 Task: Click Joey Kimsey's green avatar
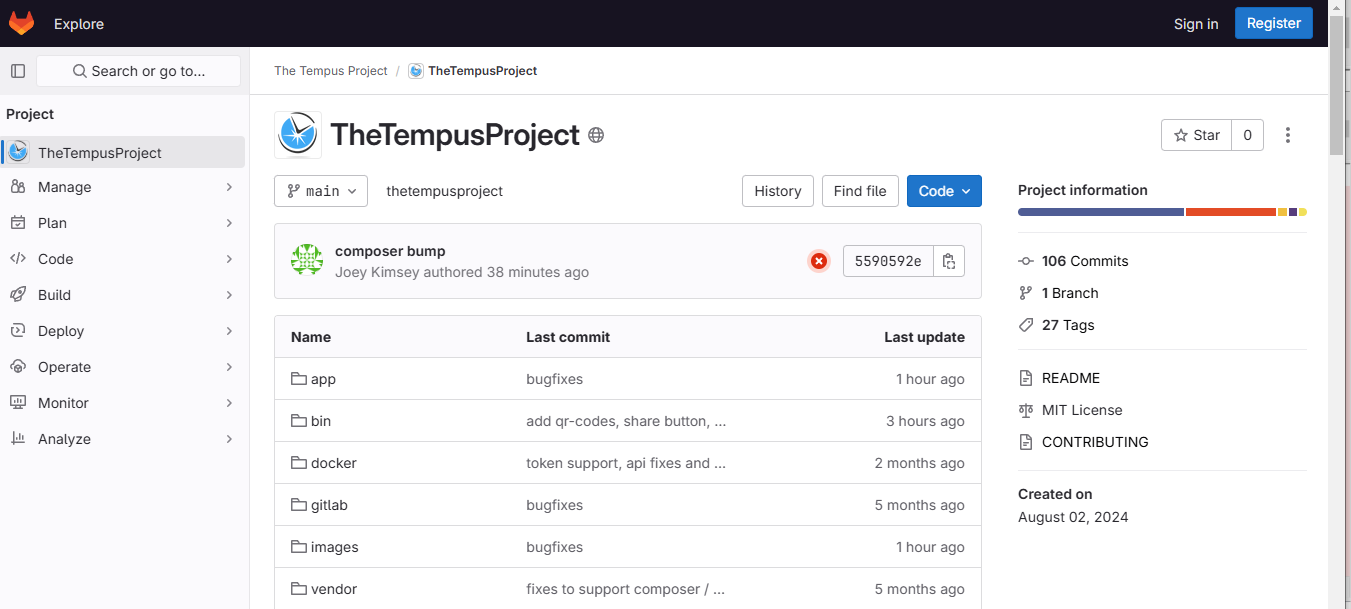pyautogui.click(x=307, y=260)
